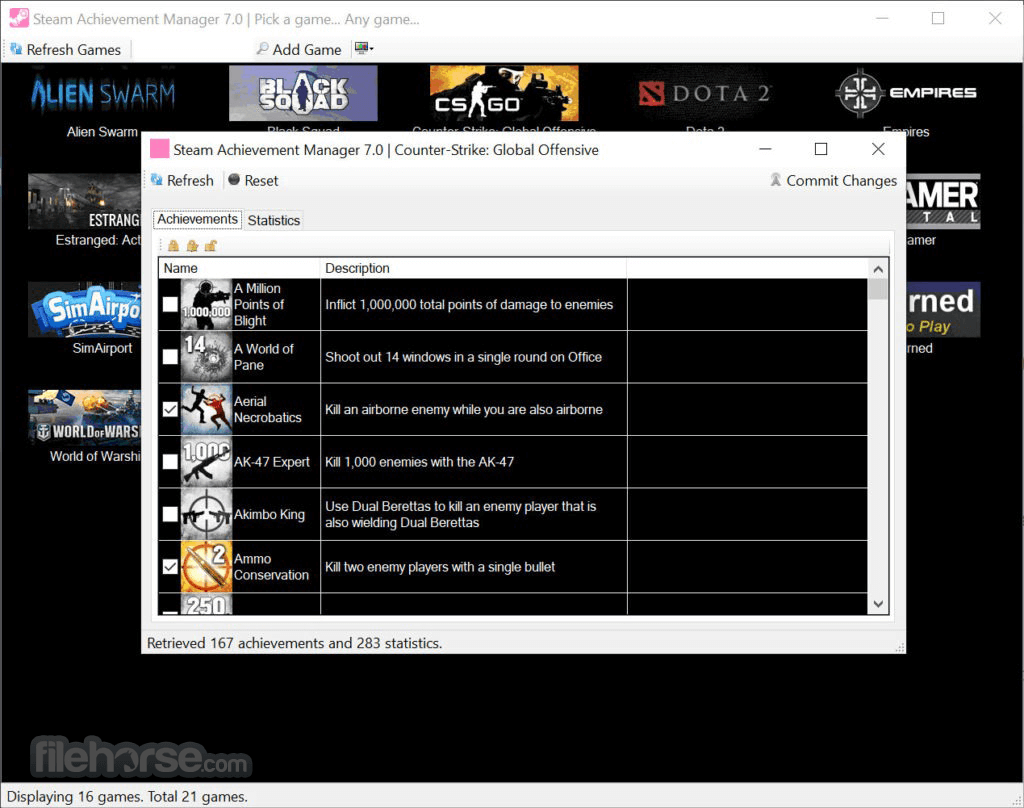The width and height of the screenshot is (1024, 808).
Task: Select the Black Squad game thumbnail
Action: click(x=303, y=93)
